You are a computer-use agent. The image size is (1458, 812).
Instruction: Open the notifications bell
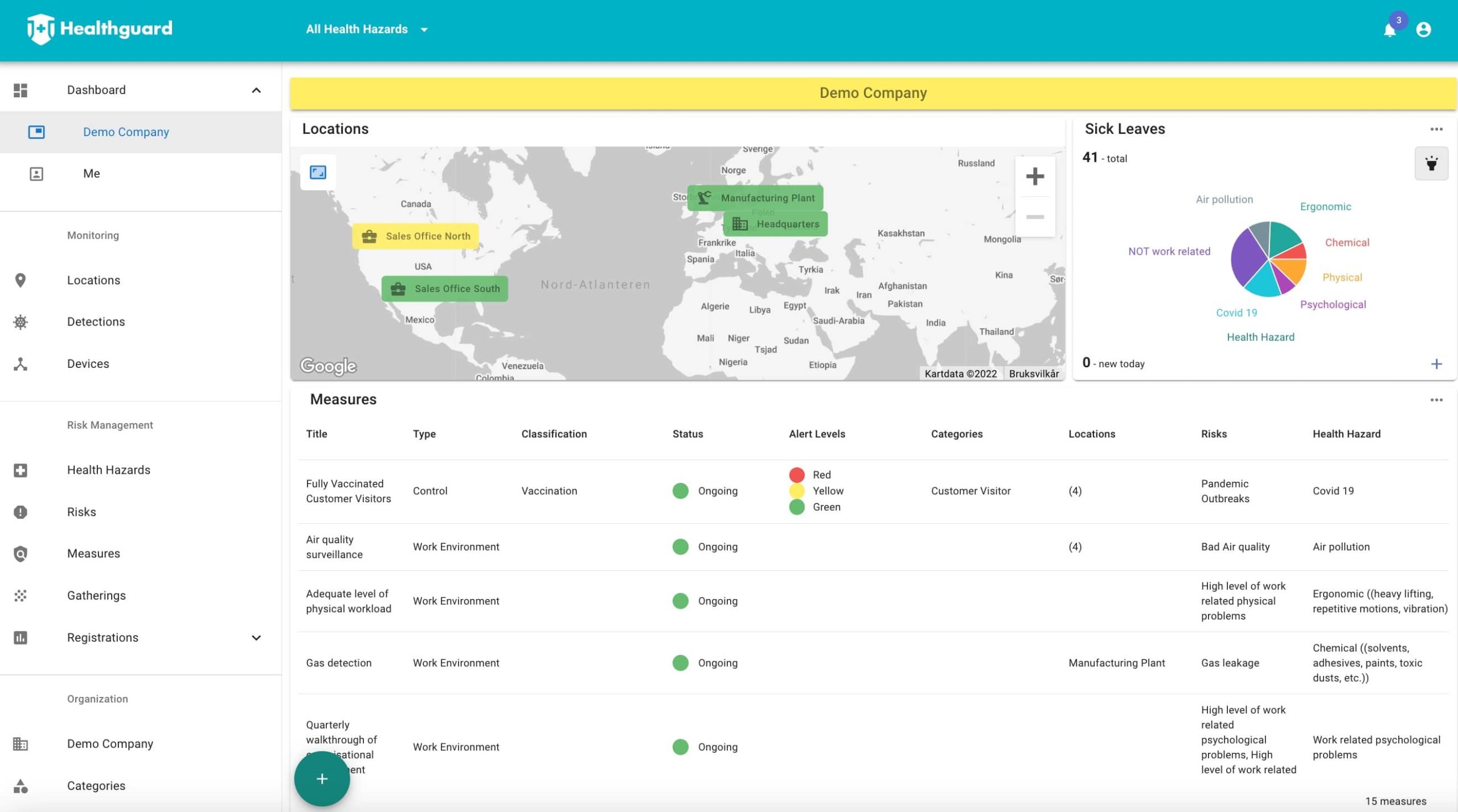click(x=1390, y=30)
